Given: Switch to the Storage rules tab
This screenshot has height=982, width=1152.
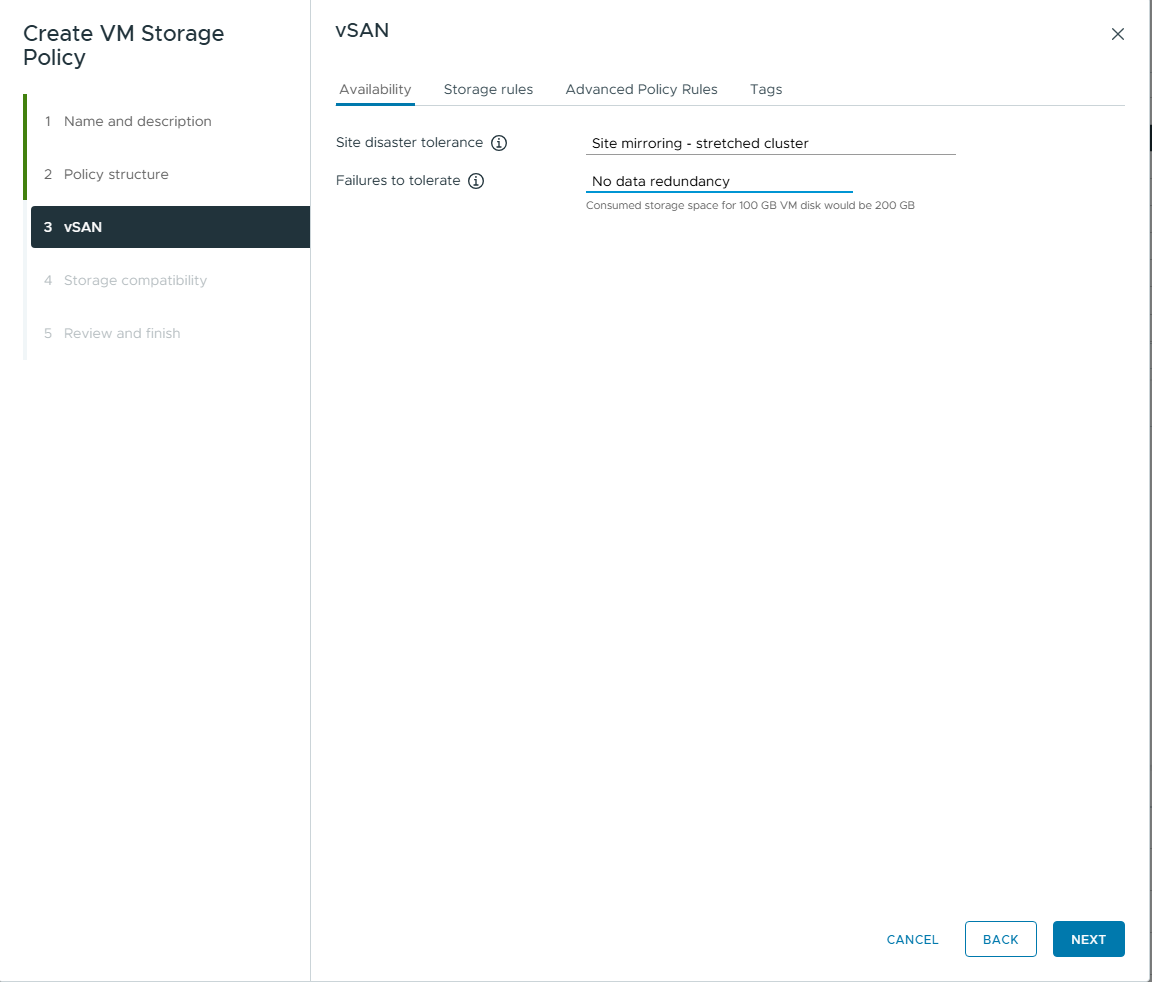Looking at the screenshot, I should pos(488,89).
